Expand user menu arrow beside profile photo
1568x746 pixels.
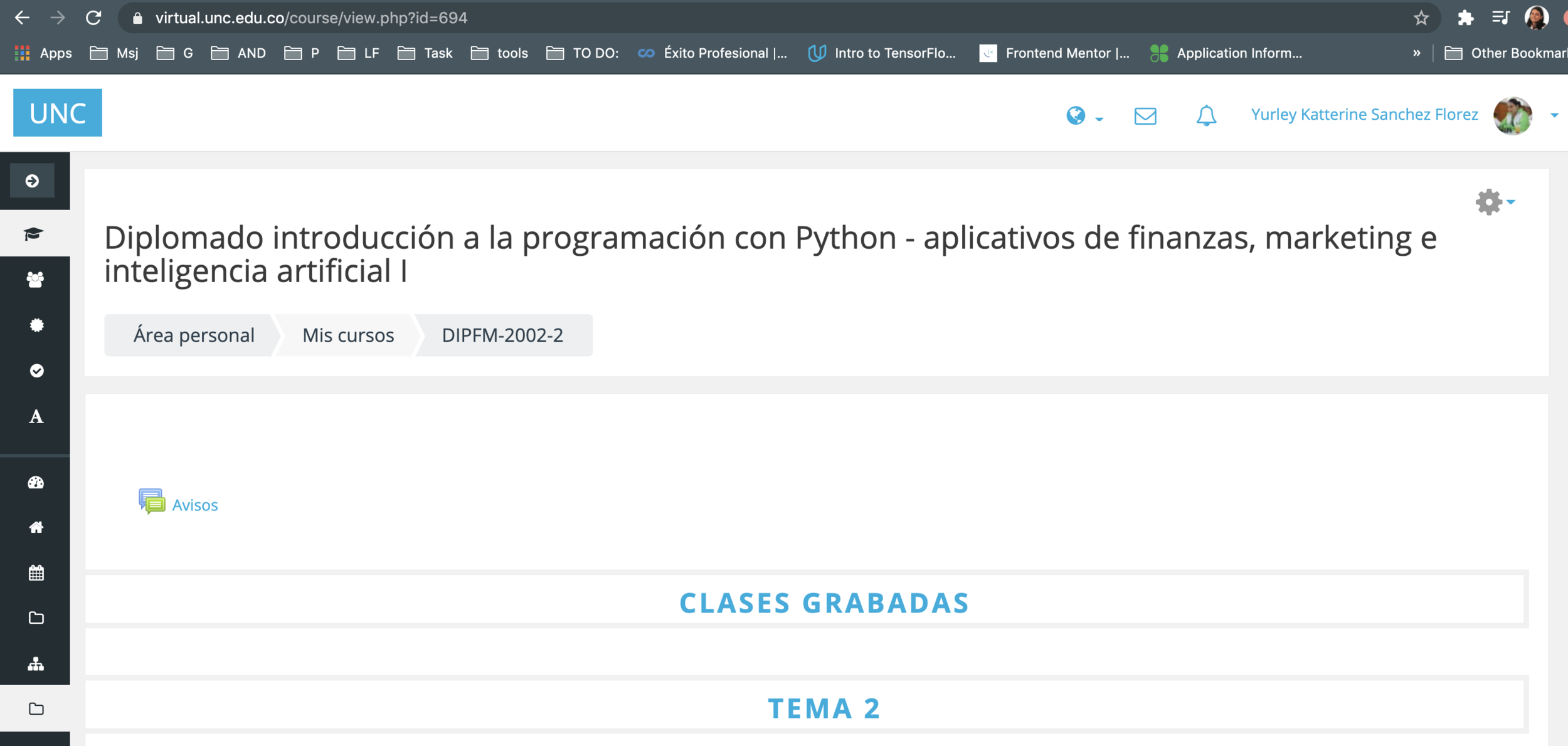pyautogui.click(x=1554, y=115)
